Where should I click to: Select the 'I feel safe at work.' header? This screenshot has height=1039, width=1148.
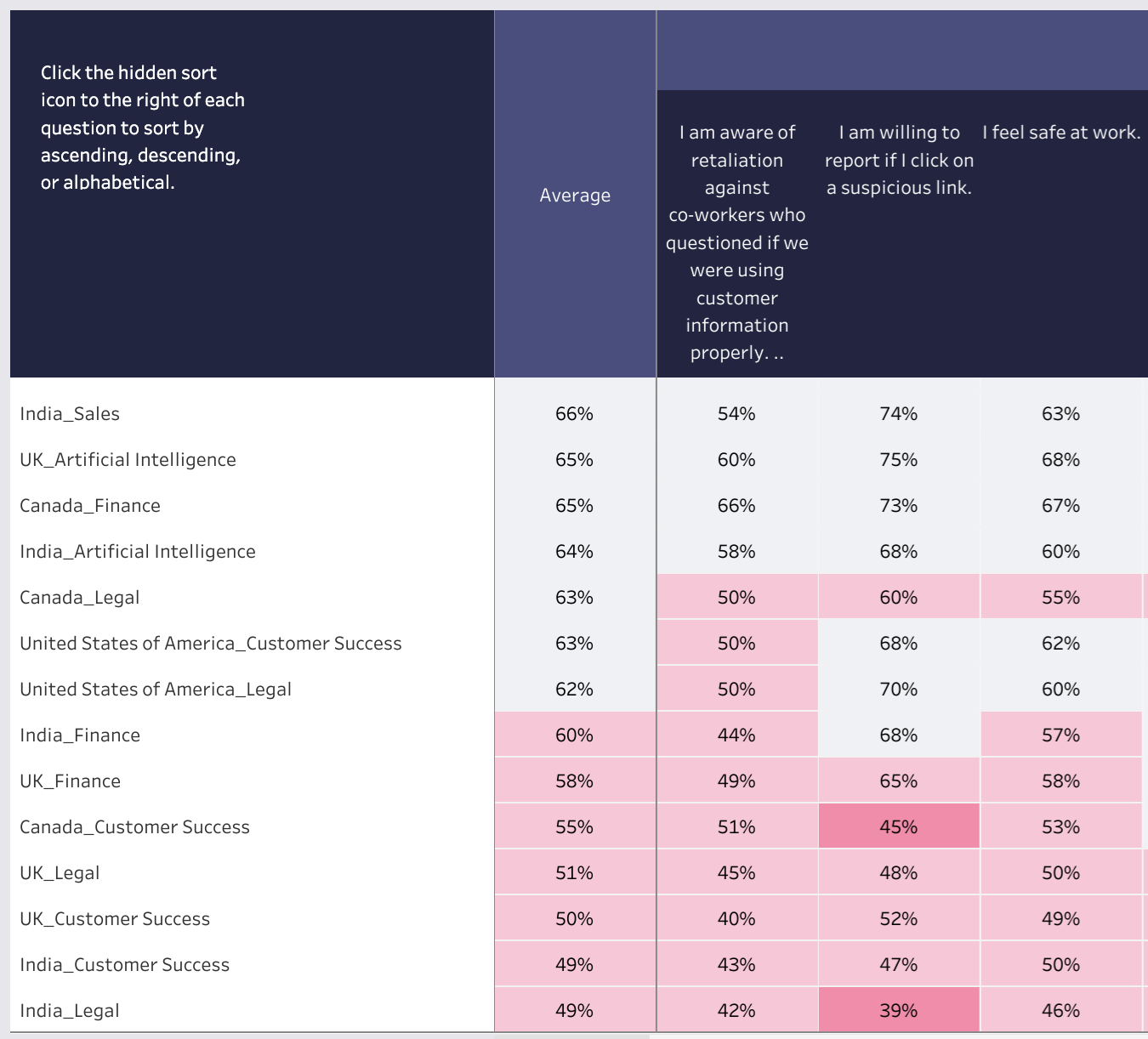(x=1061, y=133)
